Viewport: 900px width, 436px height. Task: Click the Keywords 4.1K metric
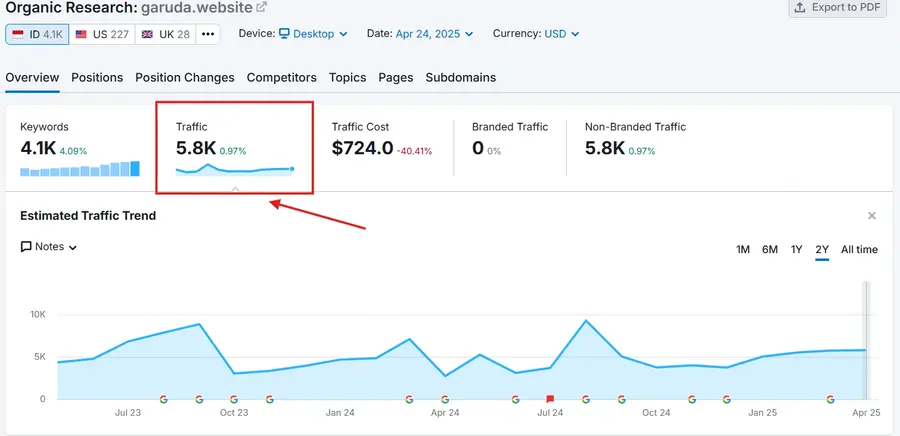tap(38, 149)
